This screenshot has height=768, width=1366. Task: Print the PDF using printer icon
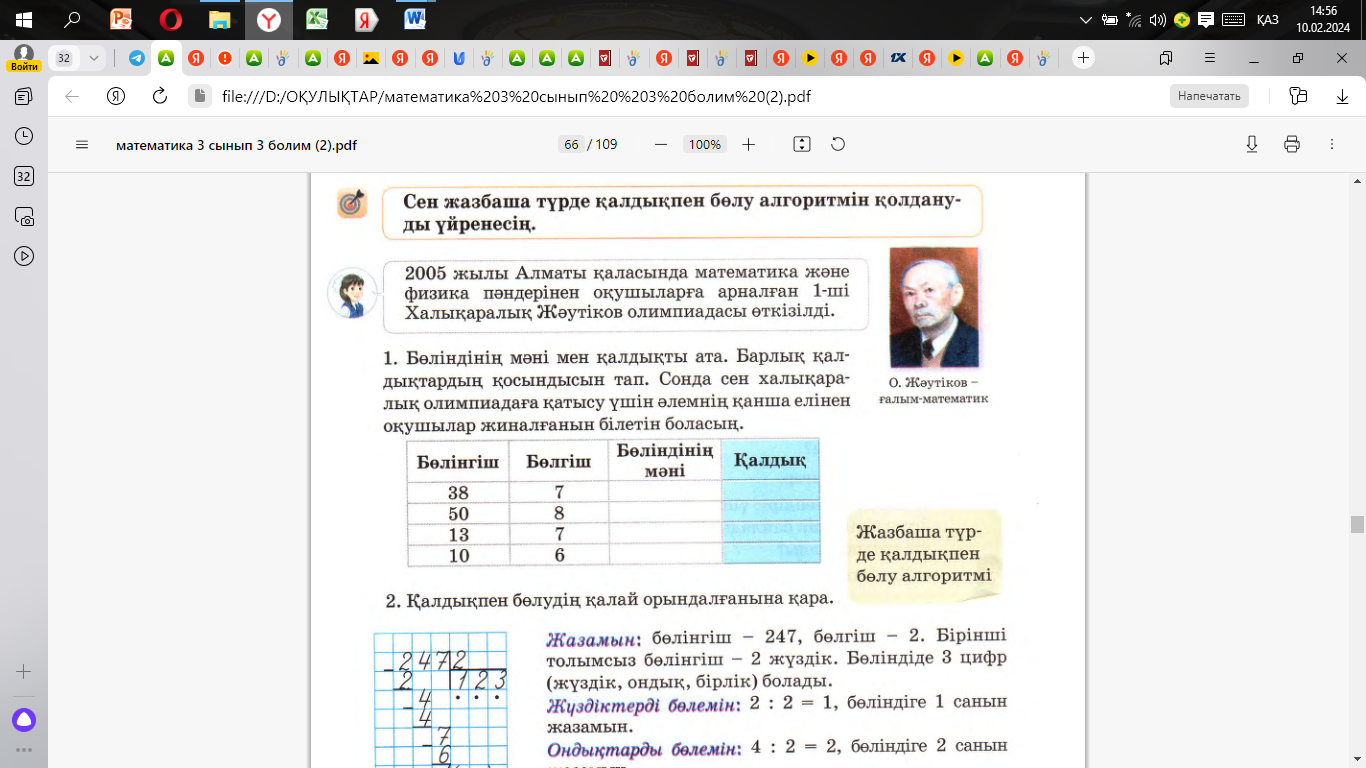pos(1291,144)
